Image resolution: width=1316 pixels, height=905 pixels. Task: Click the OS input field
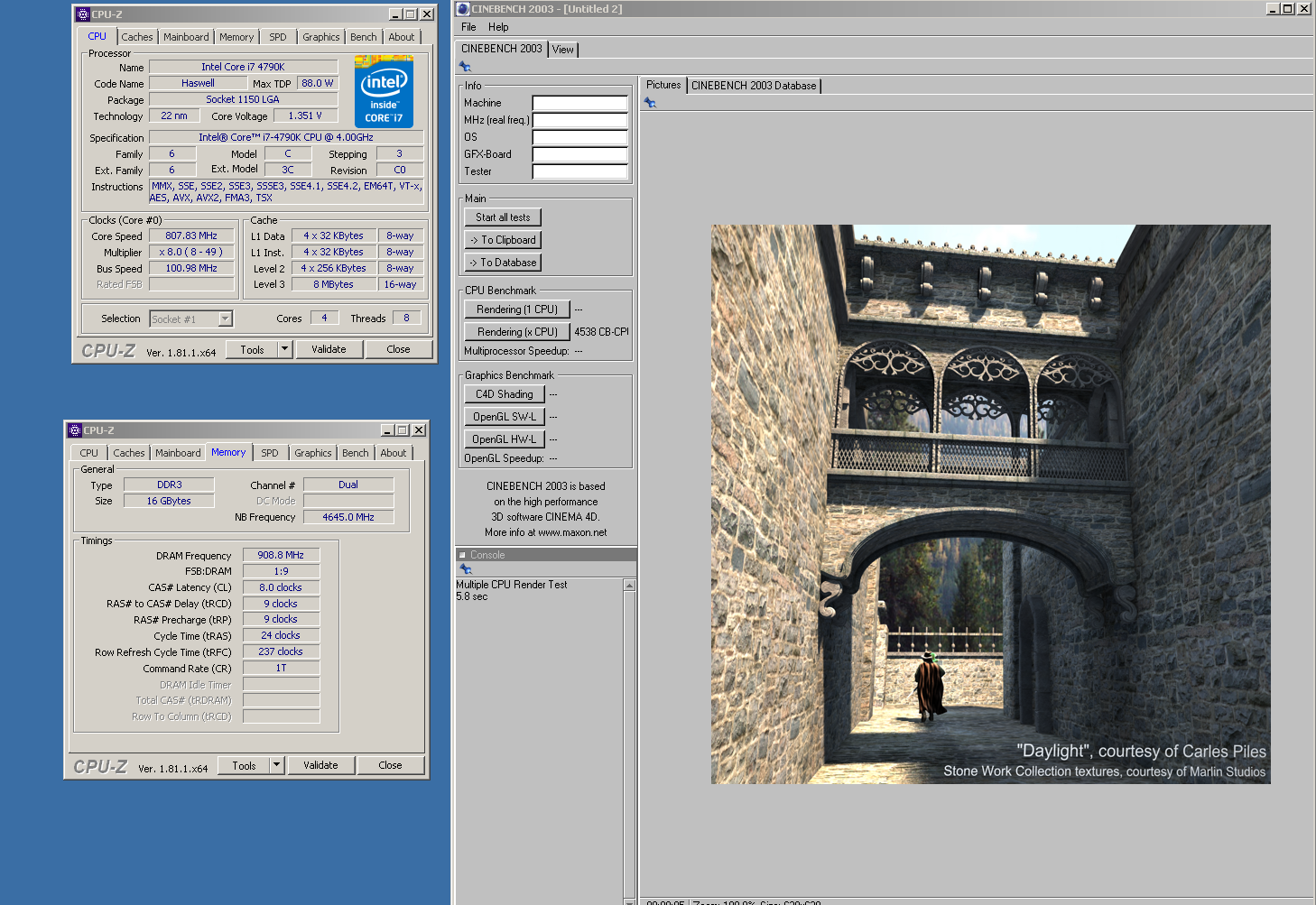point(579,137)
